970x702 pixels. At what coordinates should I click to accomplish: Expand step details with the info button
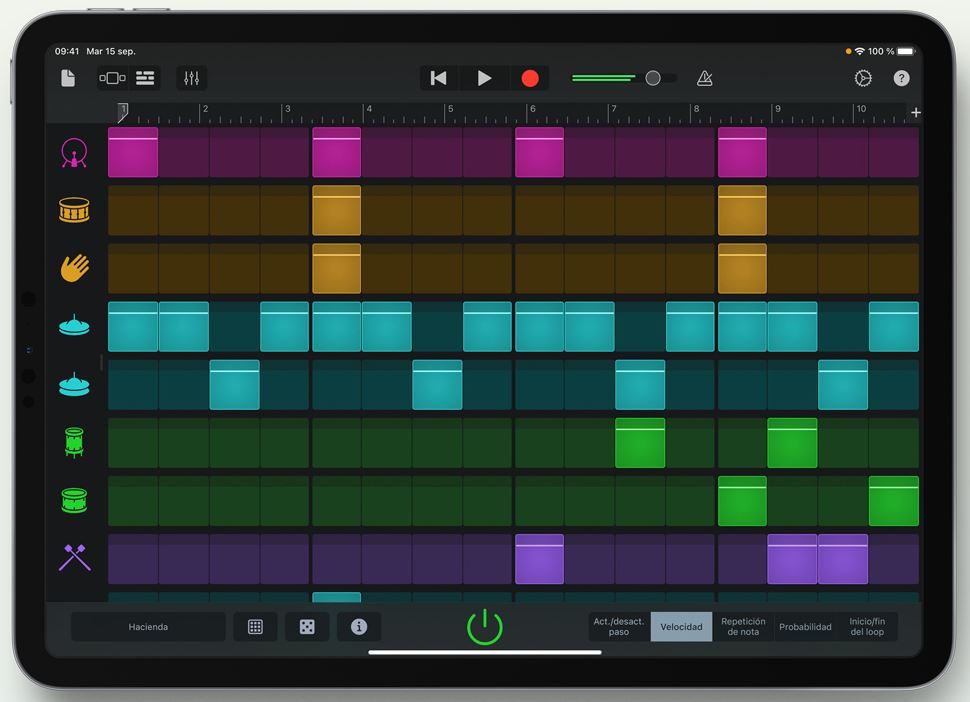point(359,627)
